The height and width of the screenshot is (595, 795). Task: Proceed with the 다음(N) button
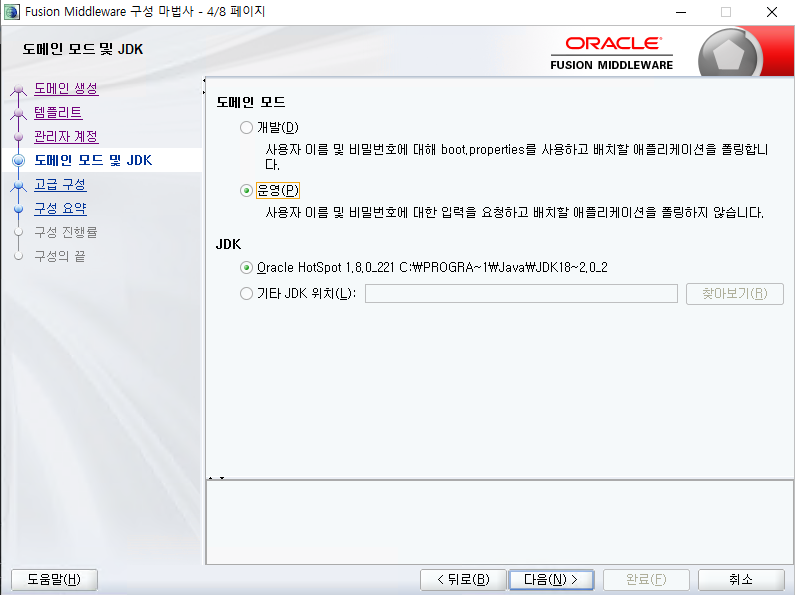[551, 579]
